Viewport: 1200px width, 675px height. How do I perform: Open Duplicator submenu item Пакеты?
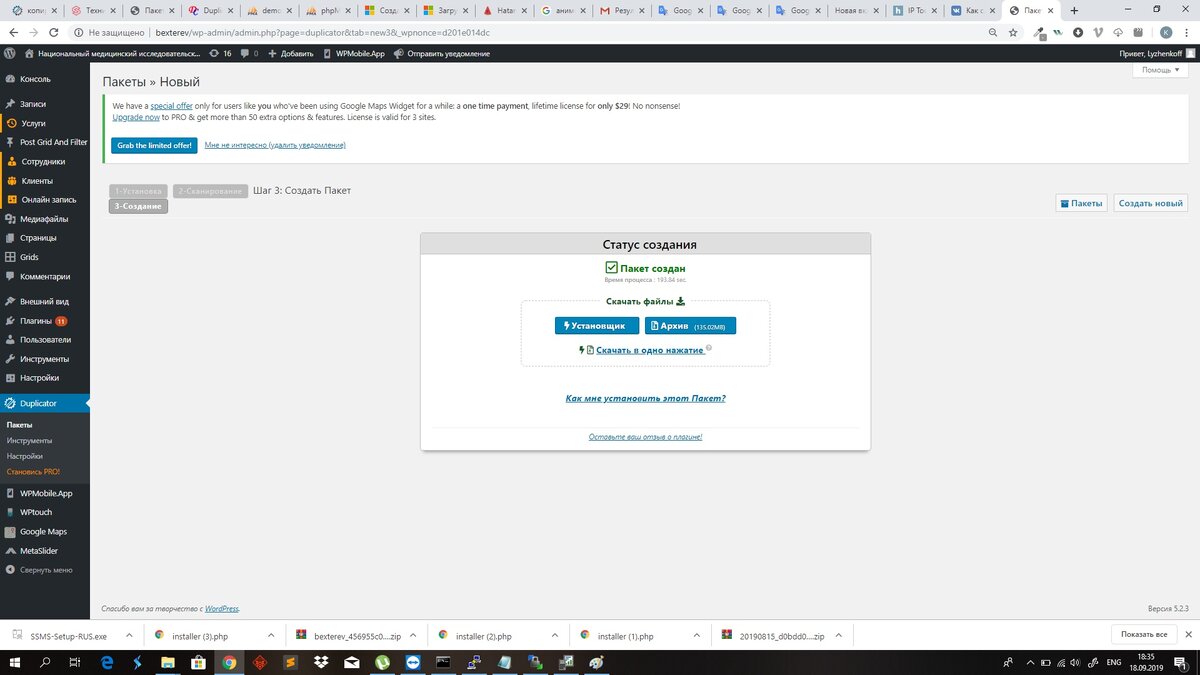[x=19, y=425]
